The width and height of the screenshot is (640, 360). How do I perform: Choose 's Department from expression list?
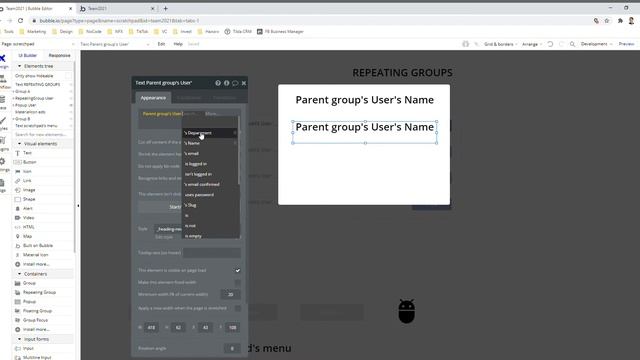[210, 133]
